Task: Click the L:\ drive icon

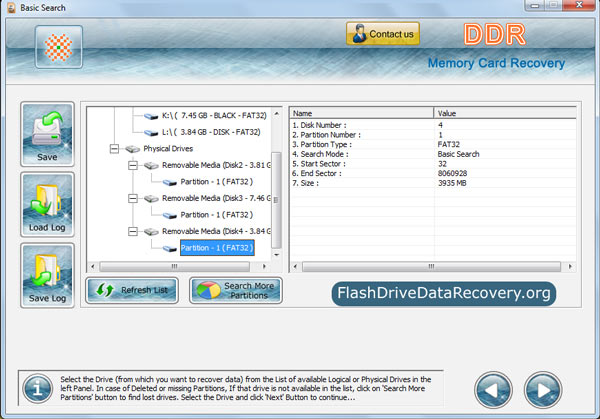Action: (x=151, y=133)
